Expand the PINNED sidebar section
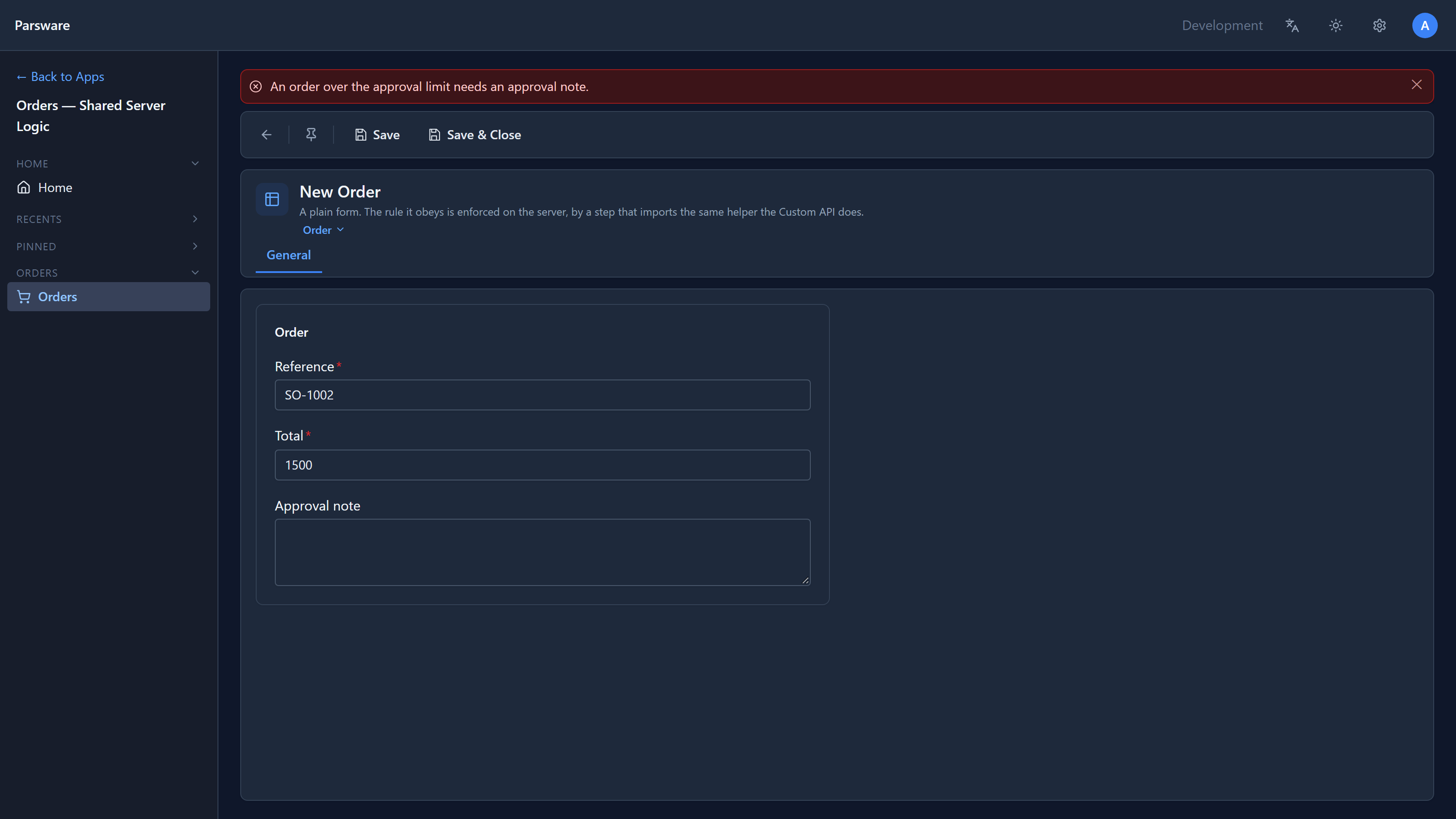The width and height of the screenshot is (1456, 819). click(x=107, y=247)
